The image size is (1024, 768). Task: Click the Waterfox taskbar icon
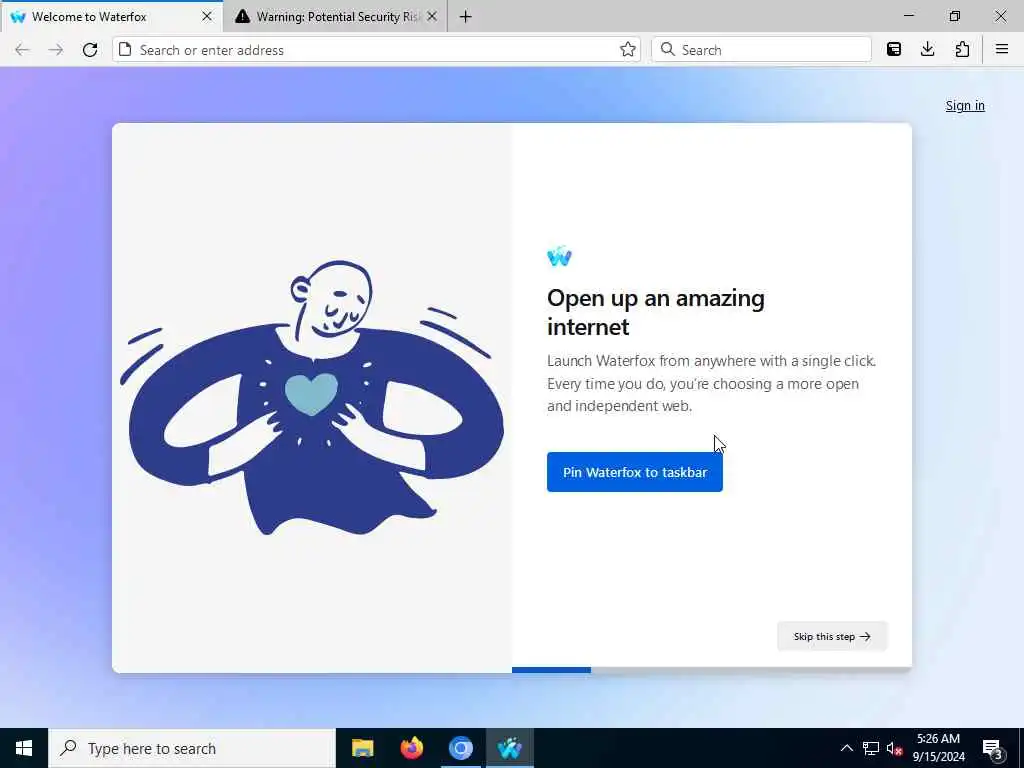click(x=509, y=748)
